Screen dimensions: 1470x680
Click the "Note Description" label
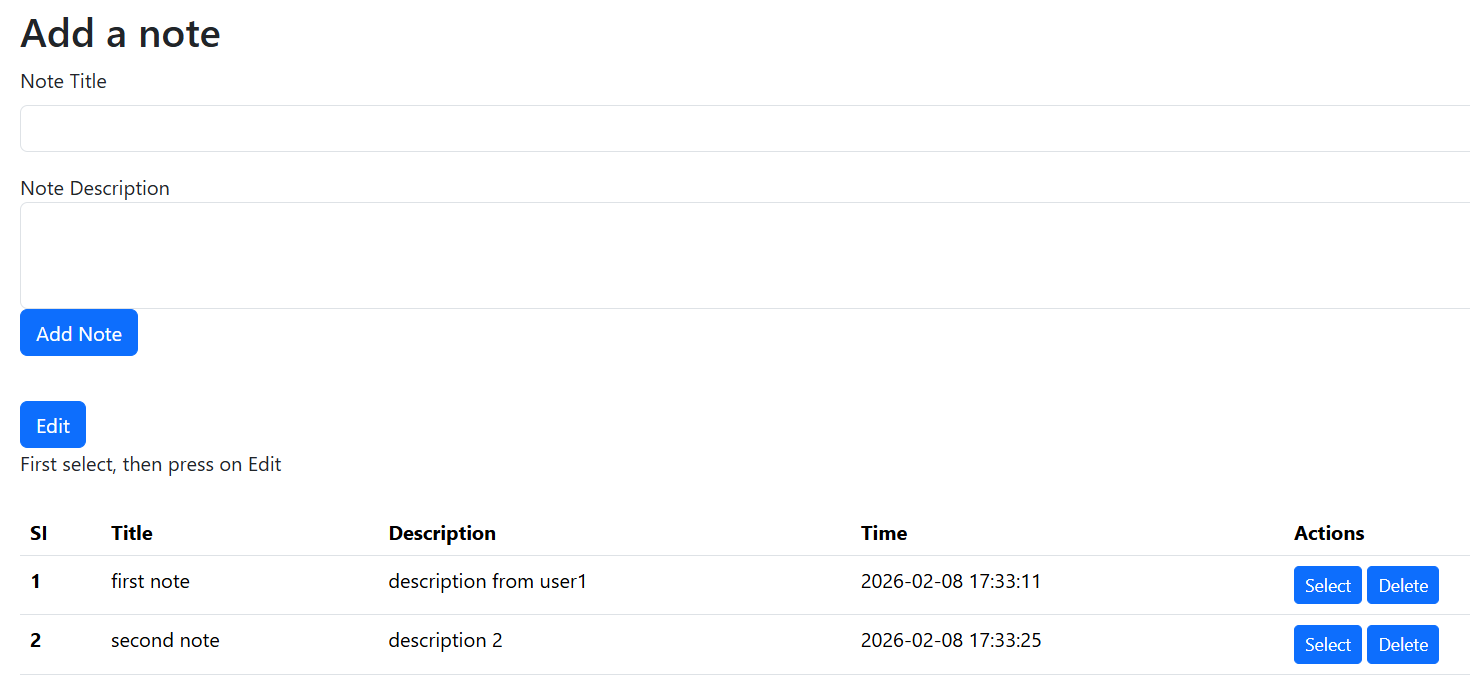[95, 189]
